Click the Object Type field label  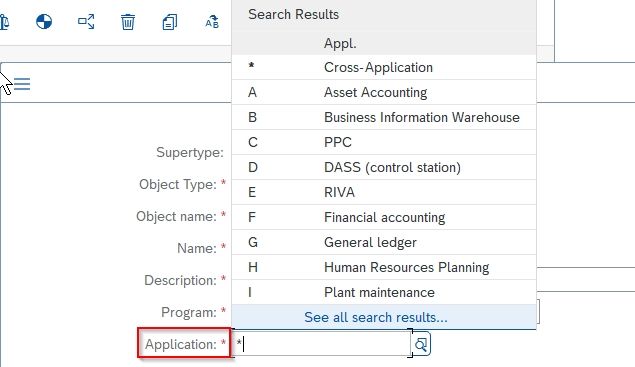pos(178,184)
